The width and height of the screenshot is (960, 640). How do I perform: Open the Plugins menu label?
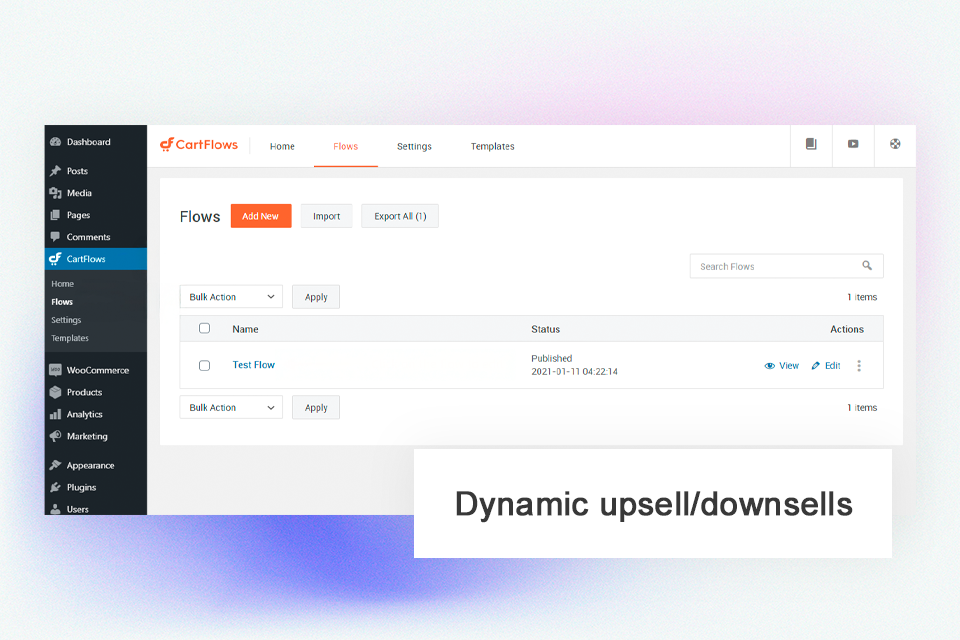tap(81, 488)
